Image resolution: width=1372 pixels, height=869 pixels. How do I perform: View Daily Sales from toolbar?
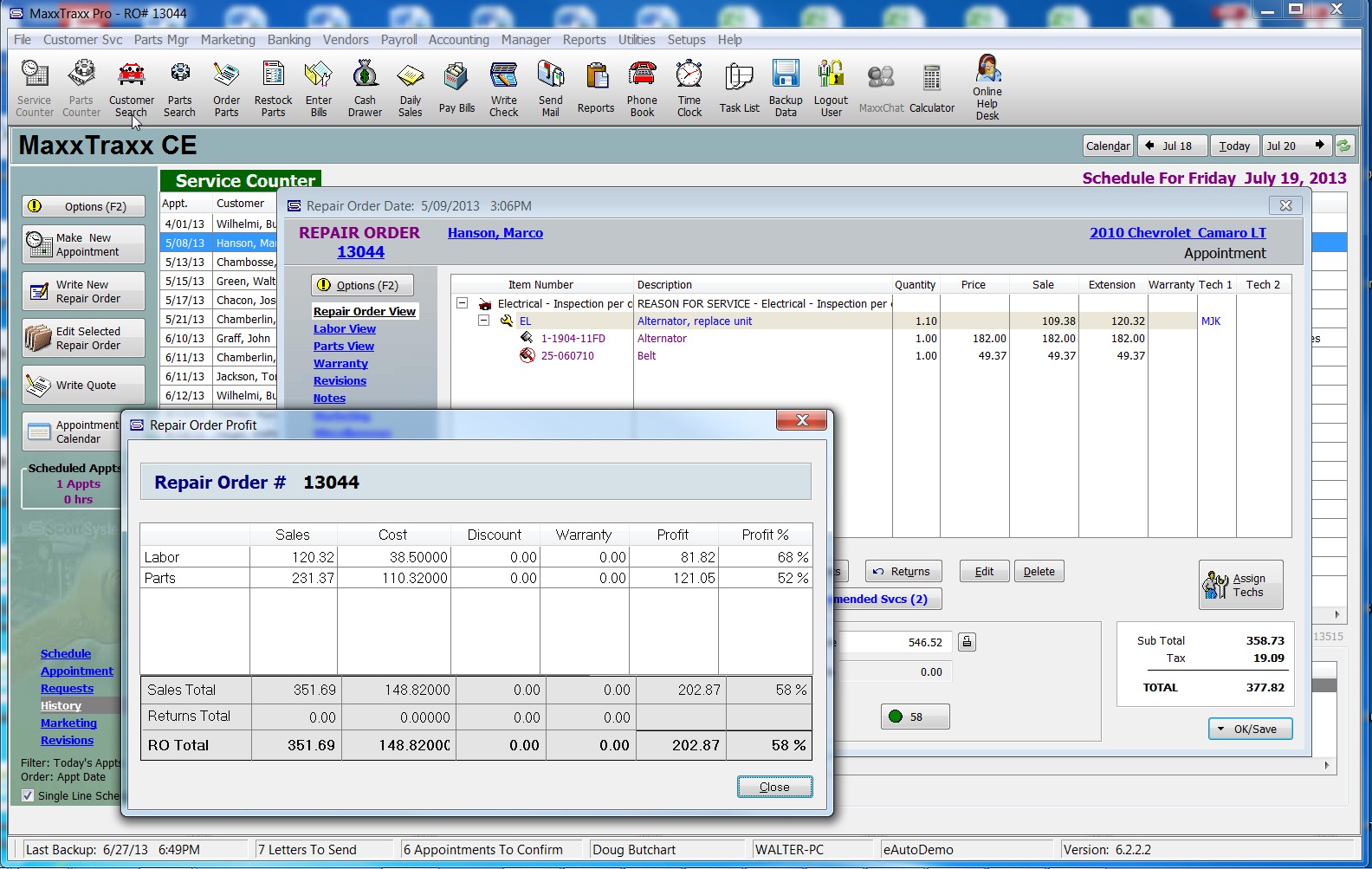pos(411,88)
